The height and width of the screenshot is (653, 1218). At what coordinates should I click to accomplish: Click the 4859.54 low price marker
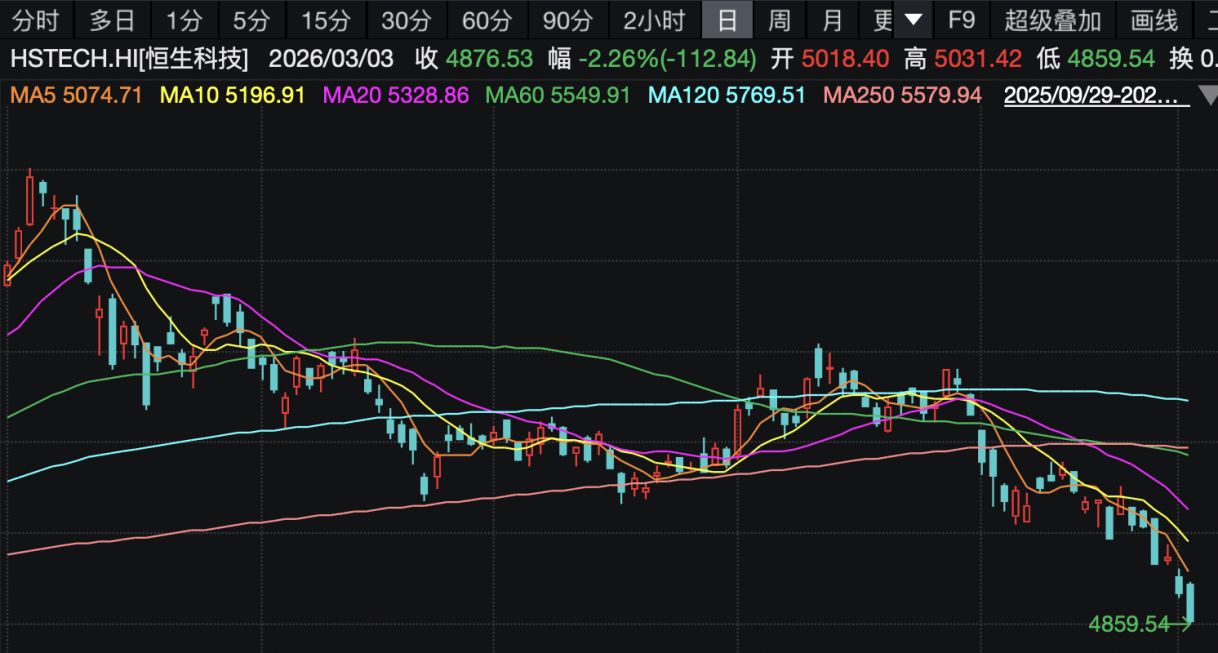1130,624
